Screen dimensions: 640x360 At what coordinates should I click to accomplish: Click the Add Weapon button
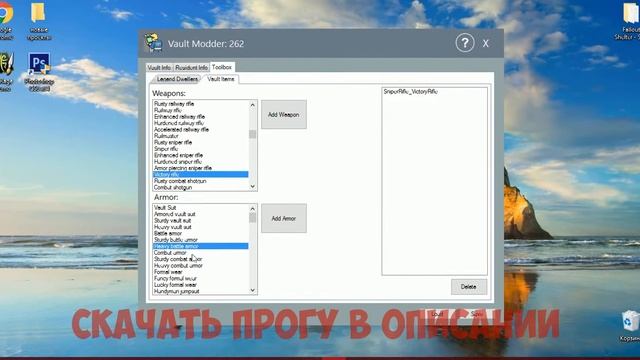[x=284, y=115]
